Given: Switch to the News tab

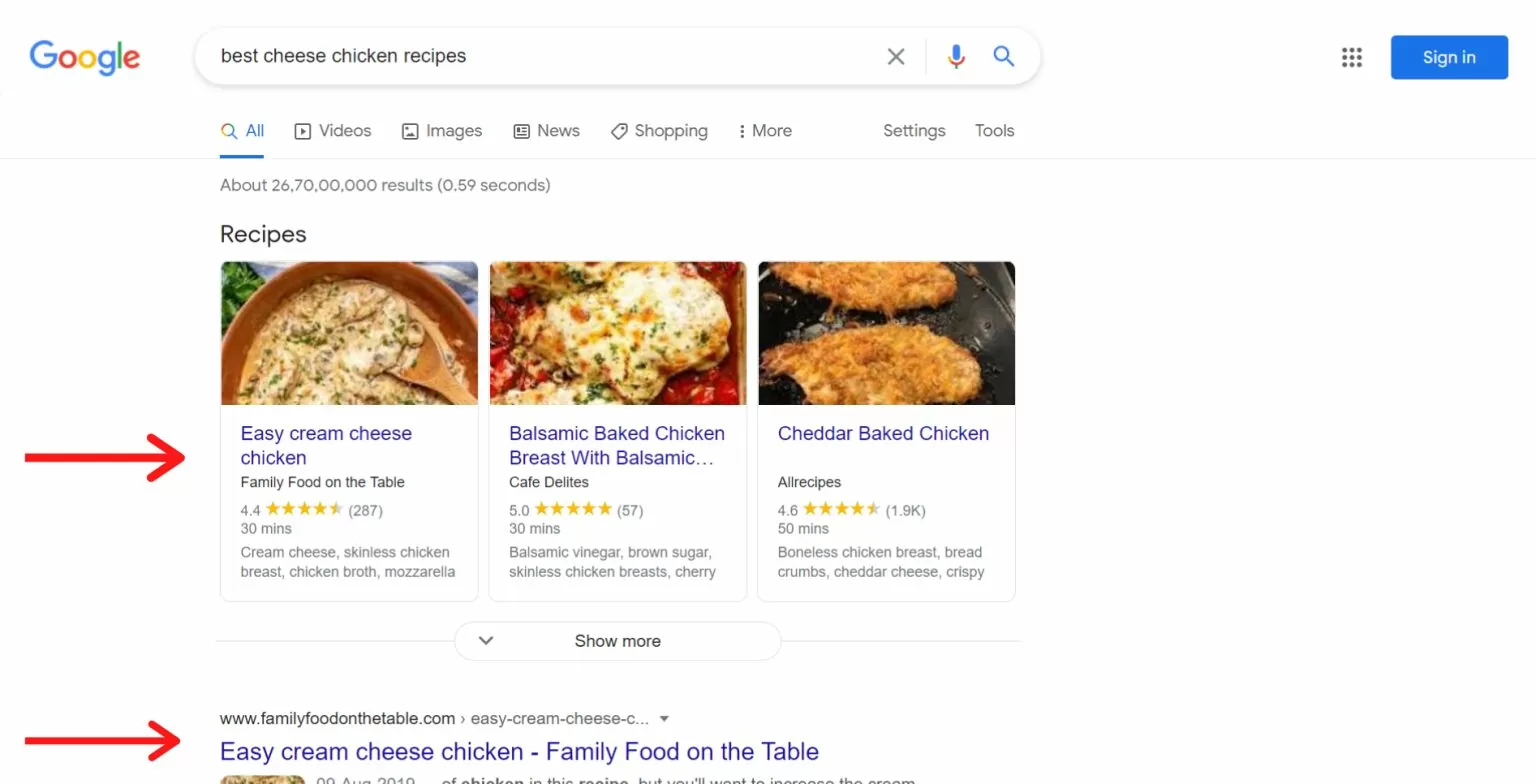Looking at the screenshot, I should (x=546, y=131).
